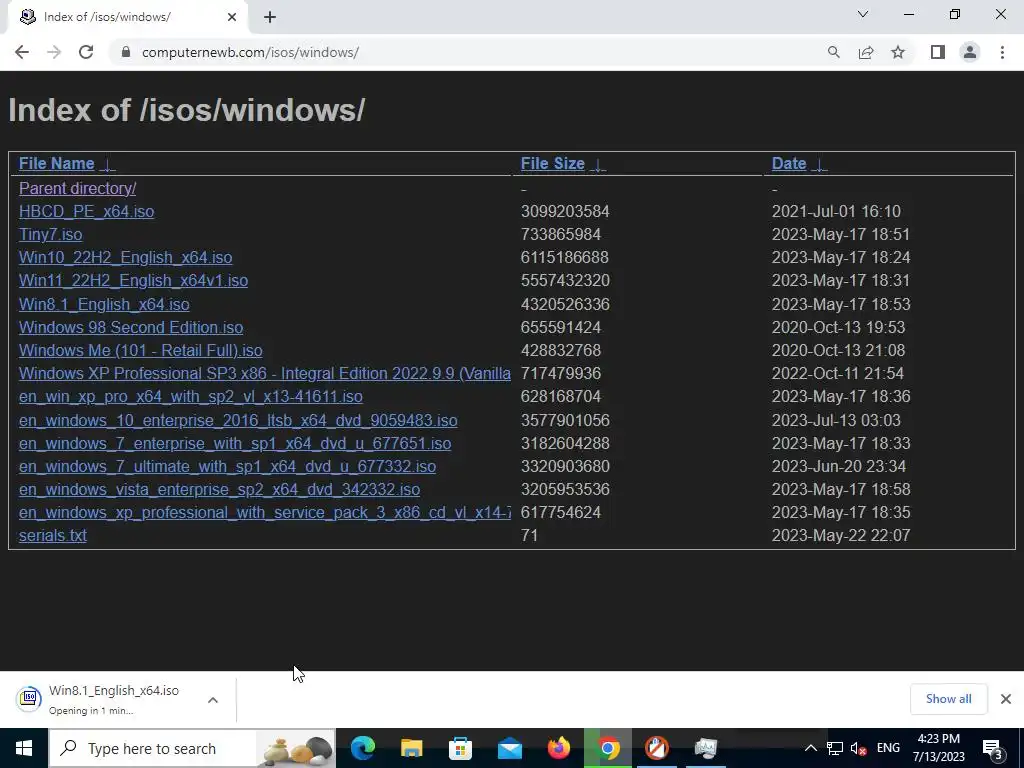
Task: Click the forward navigation arrow
Action: pos(54,52)
